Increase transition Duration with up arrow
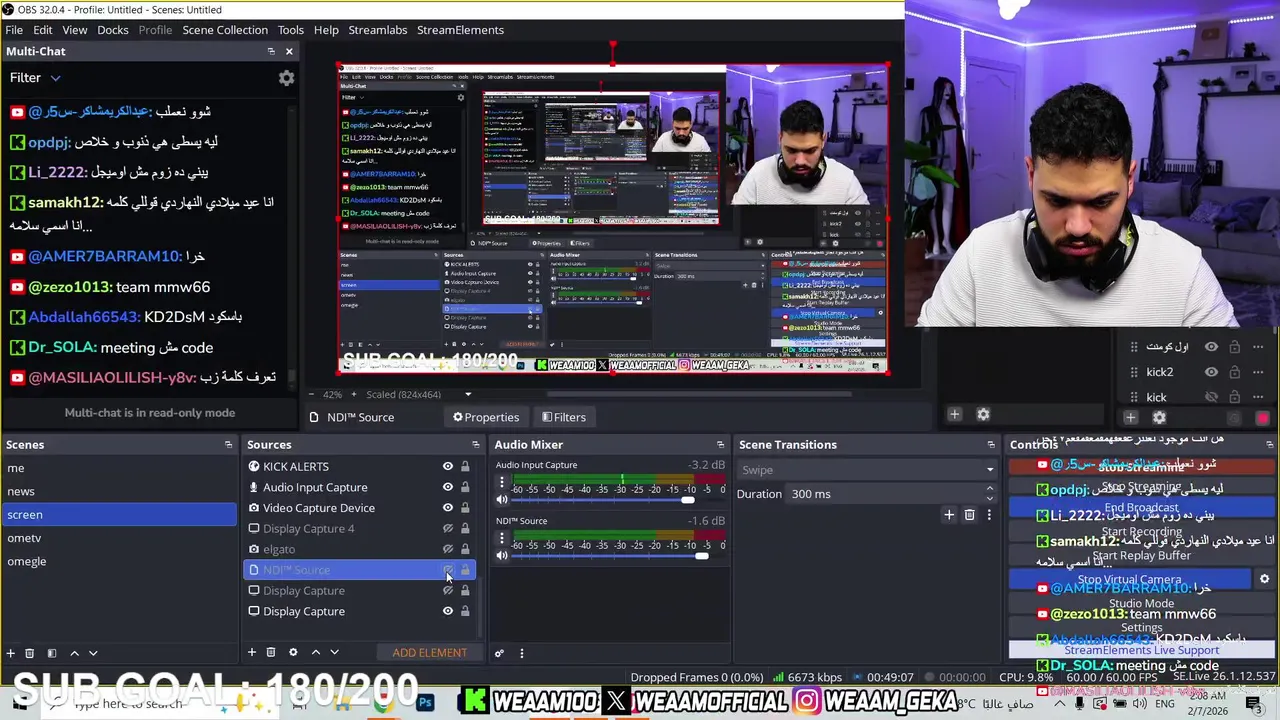 [x=990, y=489]
